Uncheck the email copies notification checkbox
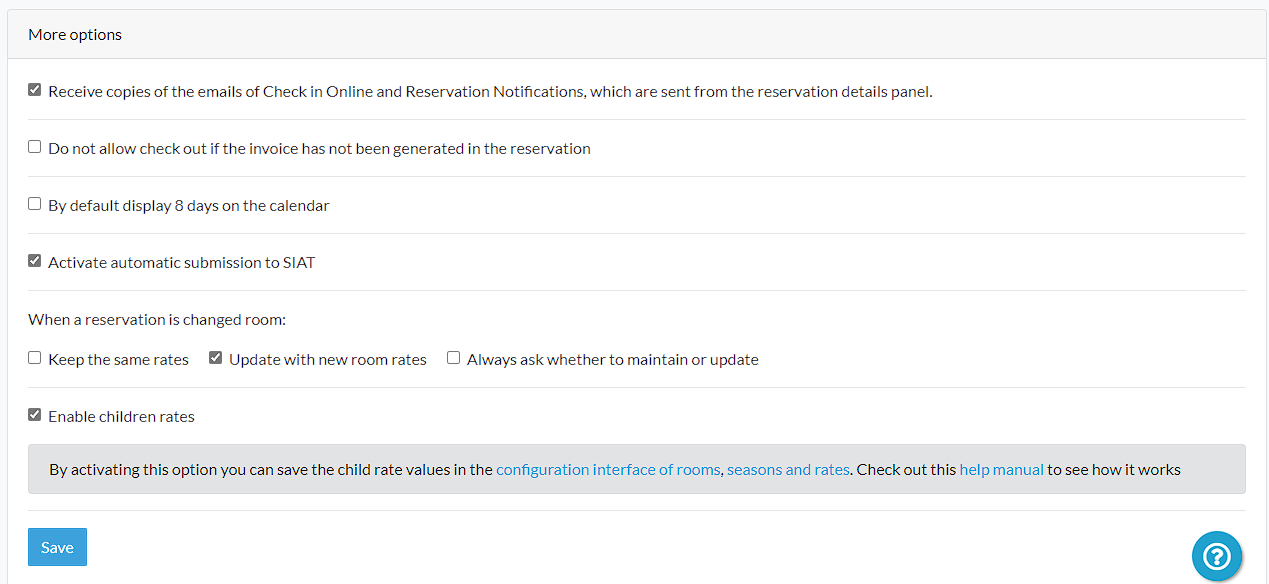 [35, 90]
